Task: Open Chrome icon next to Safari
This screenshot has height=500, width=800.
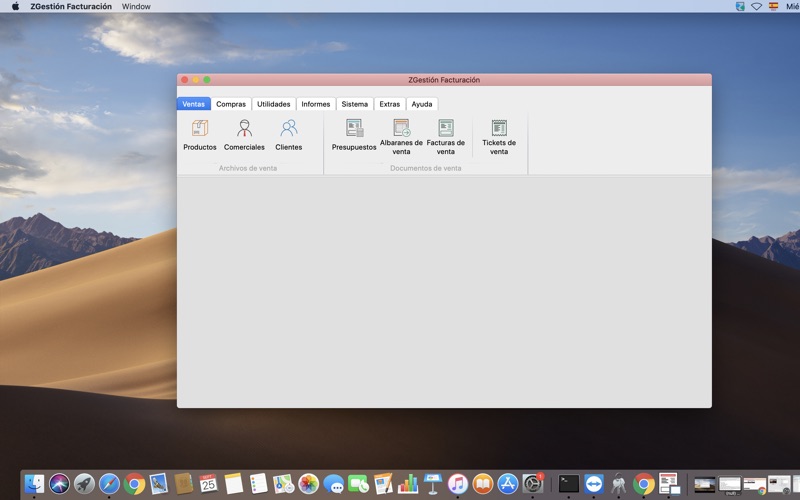Action: pos(134,483)
